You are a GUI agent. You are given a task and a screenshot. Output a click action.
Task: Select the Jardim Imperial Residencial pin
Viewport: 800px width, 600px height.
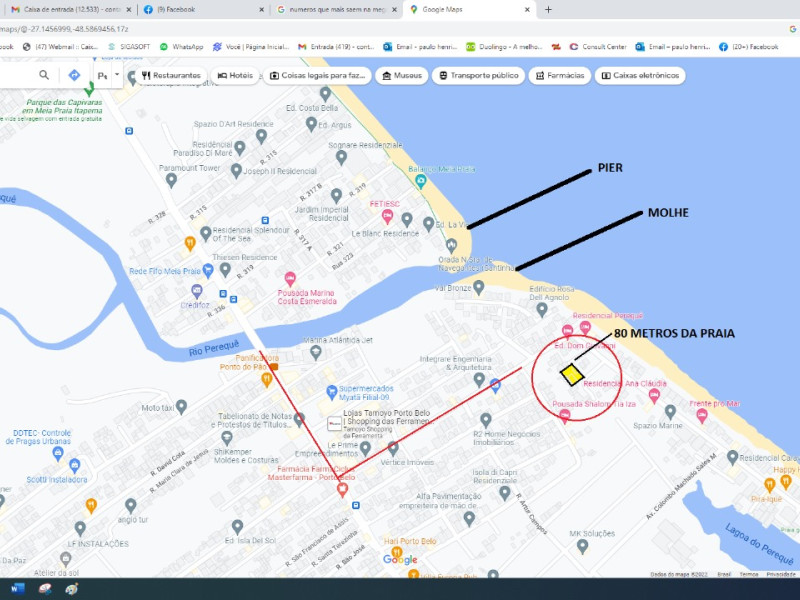336,195
